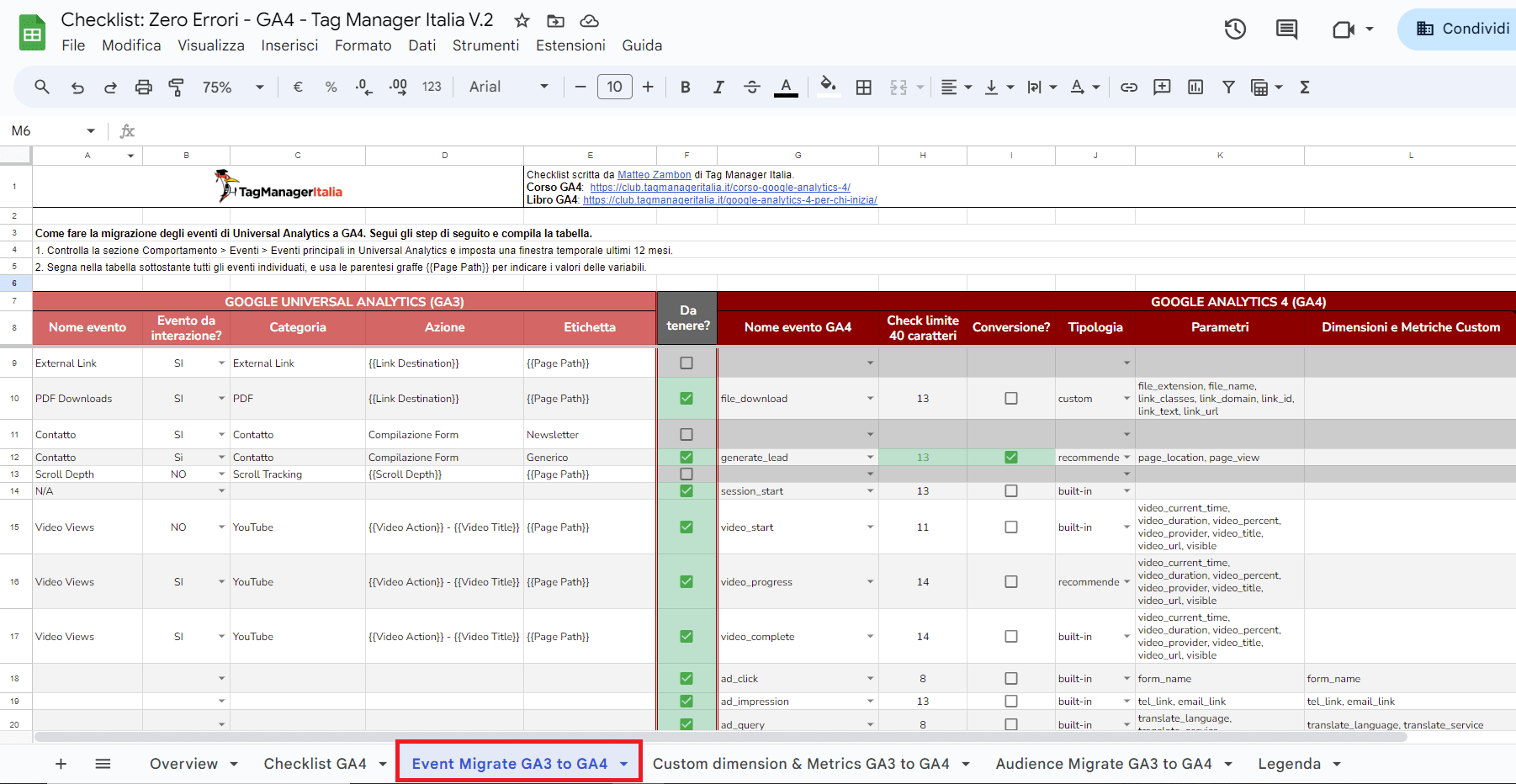This screenshot has height=784, width=1516.
Task: Open Audience Migrate GA3 to GA4 tab
Action: tap(1104, 764)
